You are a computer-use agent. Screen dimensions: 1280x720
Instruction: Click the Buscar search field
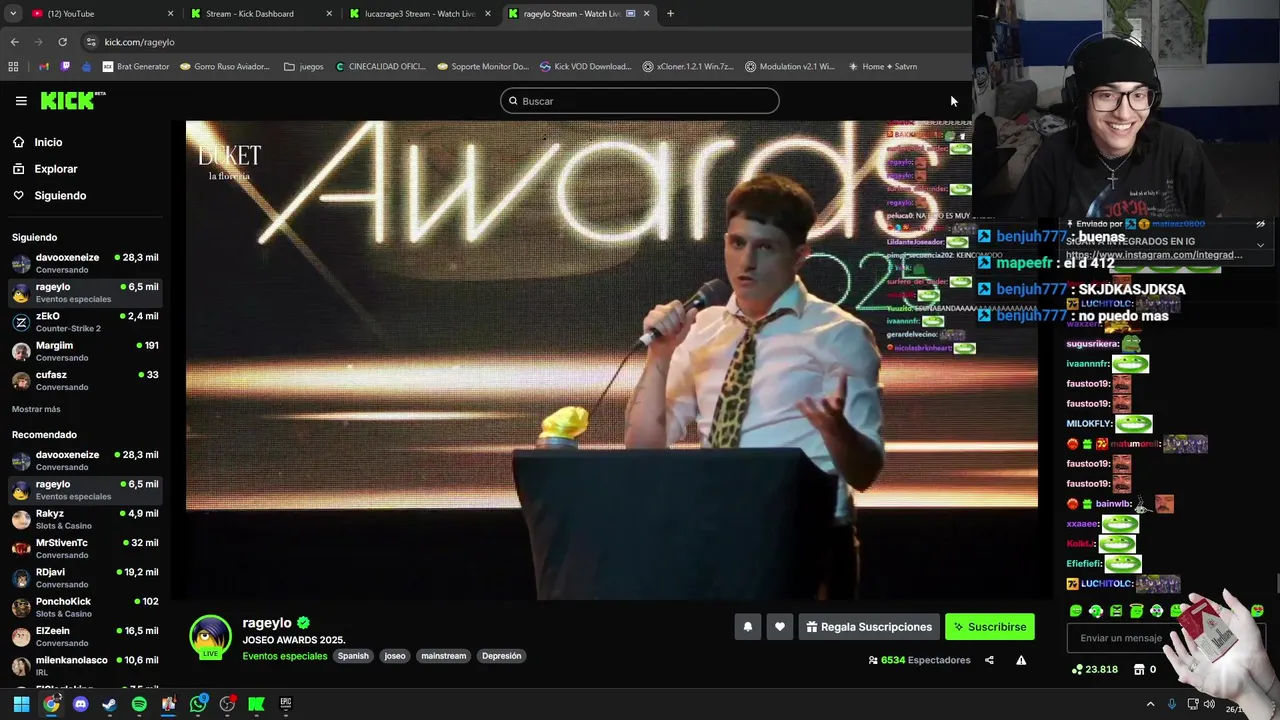[640, 101]
